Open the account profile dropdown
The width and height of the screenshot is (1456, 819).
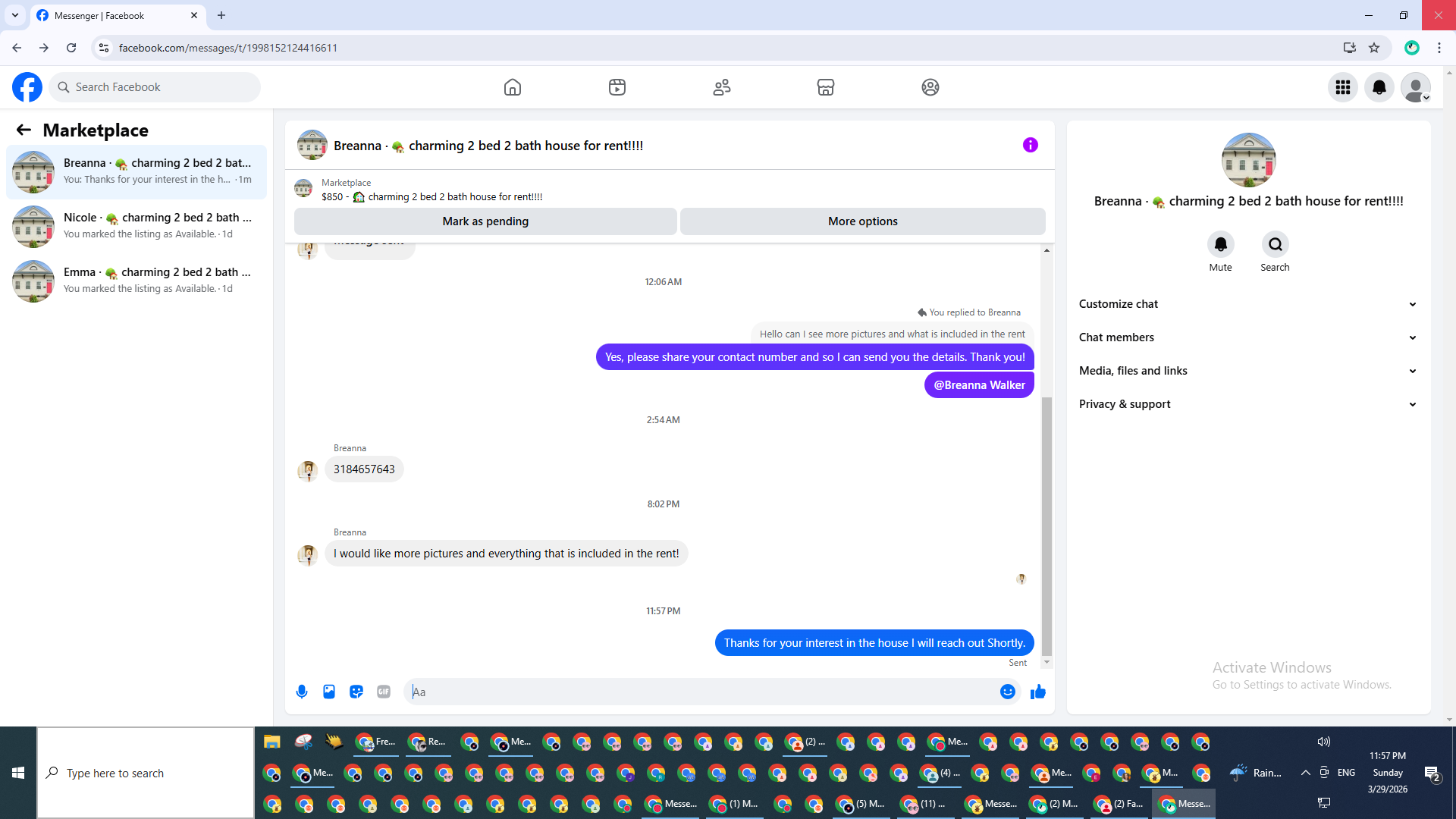coord(1416,87)
